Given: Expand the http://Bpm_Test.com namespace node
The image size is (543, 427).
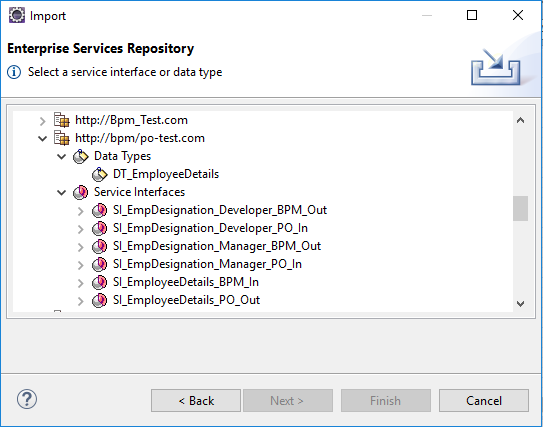Looking at the screenshot, I should pos(43,121).
